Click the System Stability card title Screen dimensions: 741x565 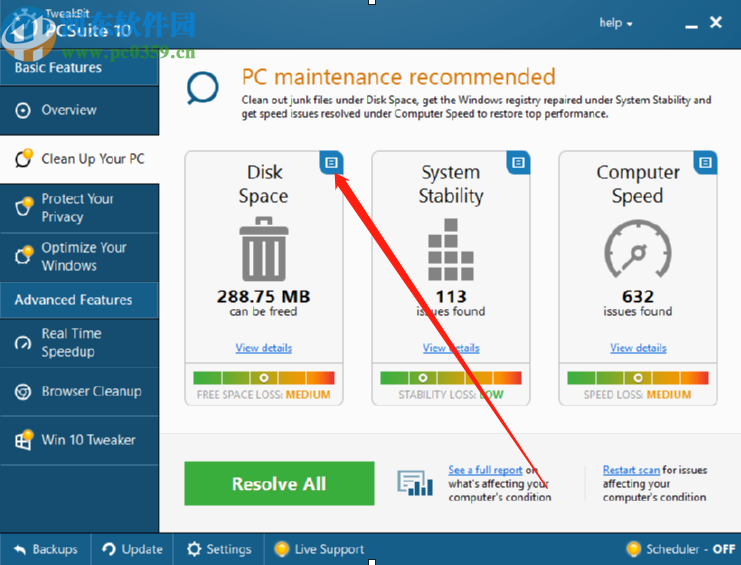[x=451, y=184]
